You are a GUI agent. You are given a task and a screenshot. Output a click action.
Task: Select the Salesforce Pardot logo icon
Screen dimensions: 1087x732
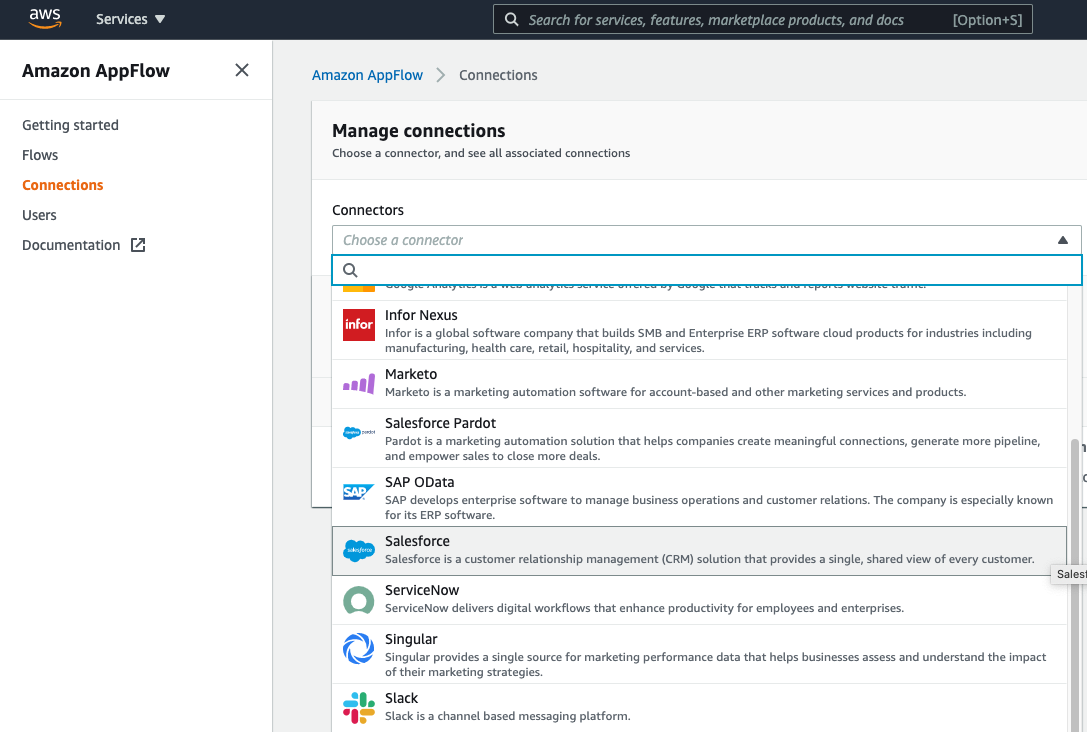359,433
